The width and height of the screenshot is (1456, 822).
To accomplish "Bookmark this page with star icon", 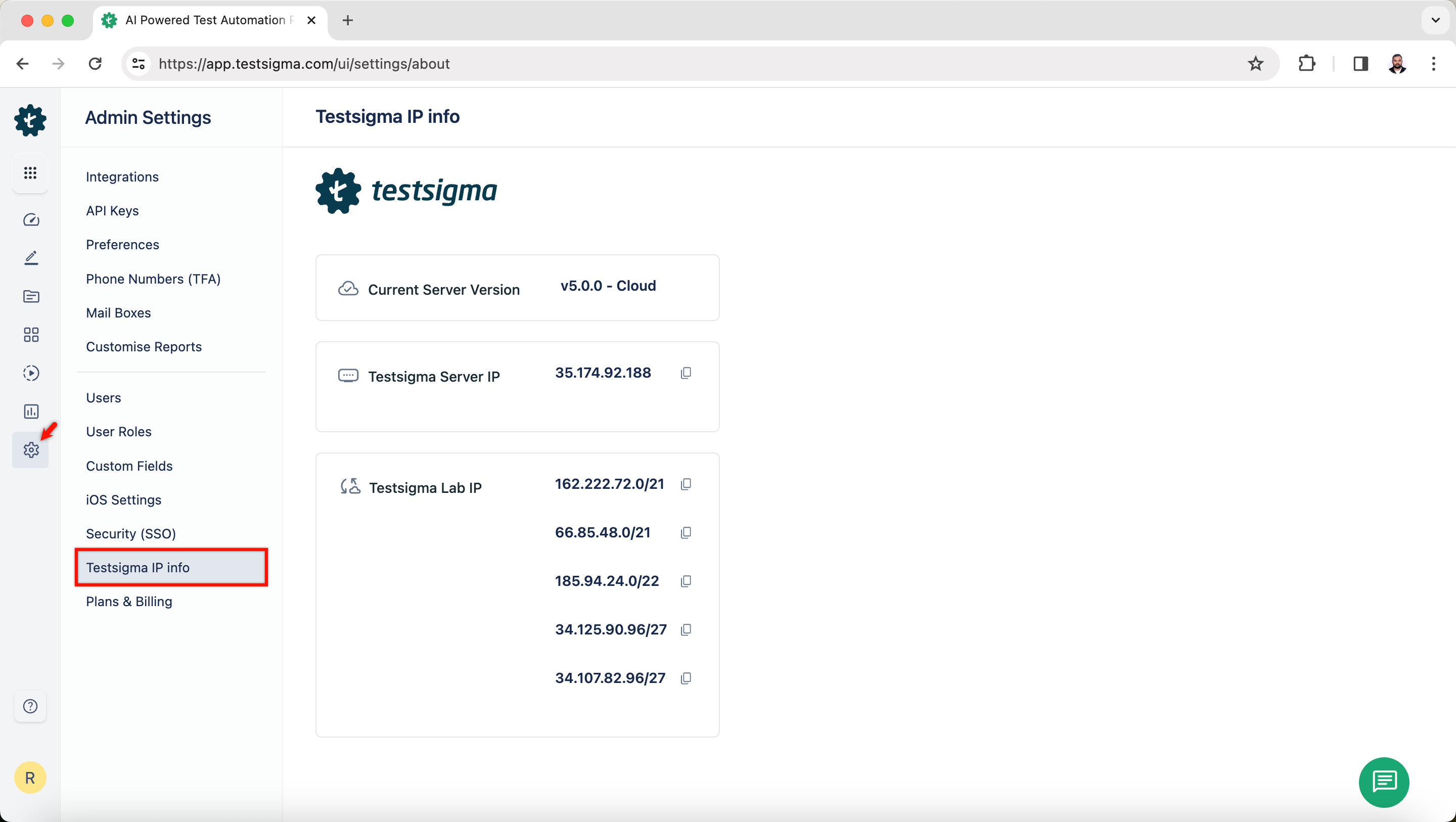I will (1255, 64).
